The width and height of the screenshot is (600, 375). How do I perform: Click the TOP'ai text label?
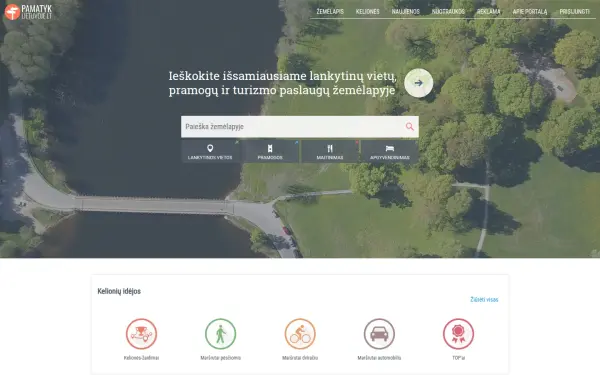click(x=458, y=358)
